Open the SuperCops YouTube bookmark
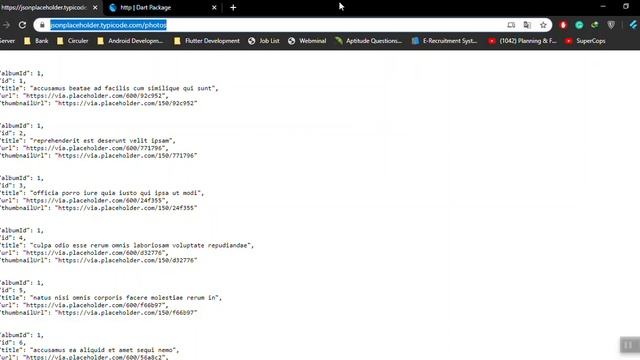This screenshot has height=360, width=640. [x=585, y=41]
